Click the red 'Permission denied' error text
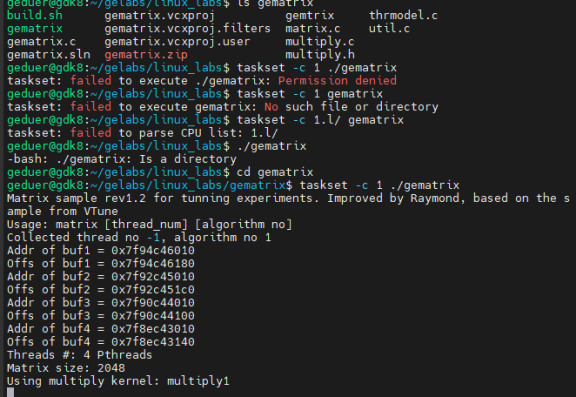Screen dimensions: 576x397 pos(337,81)
